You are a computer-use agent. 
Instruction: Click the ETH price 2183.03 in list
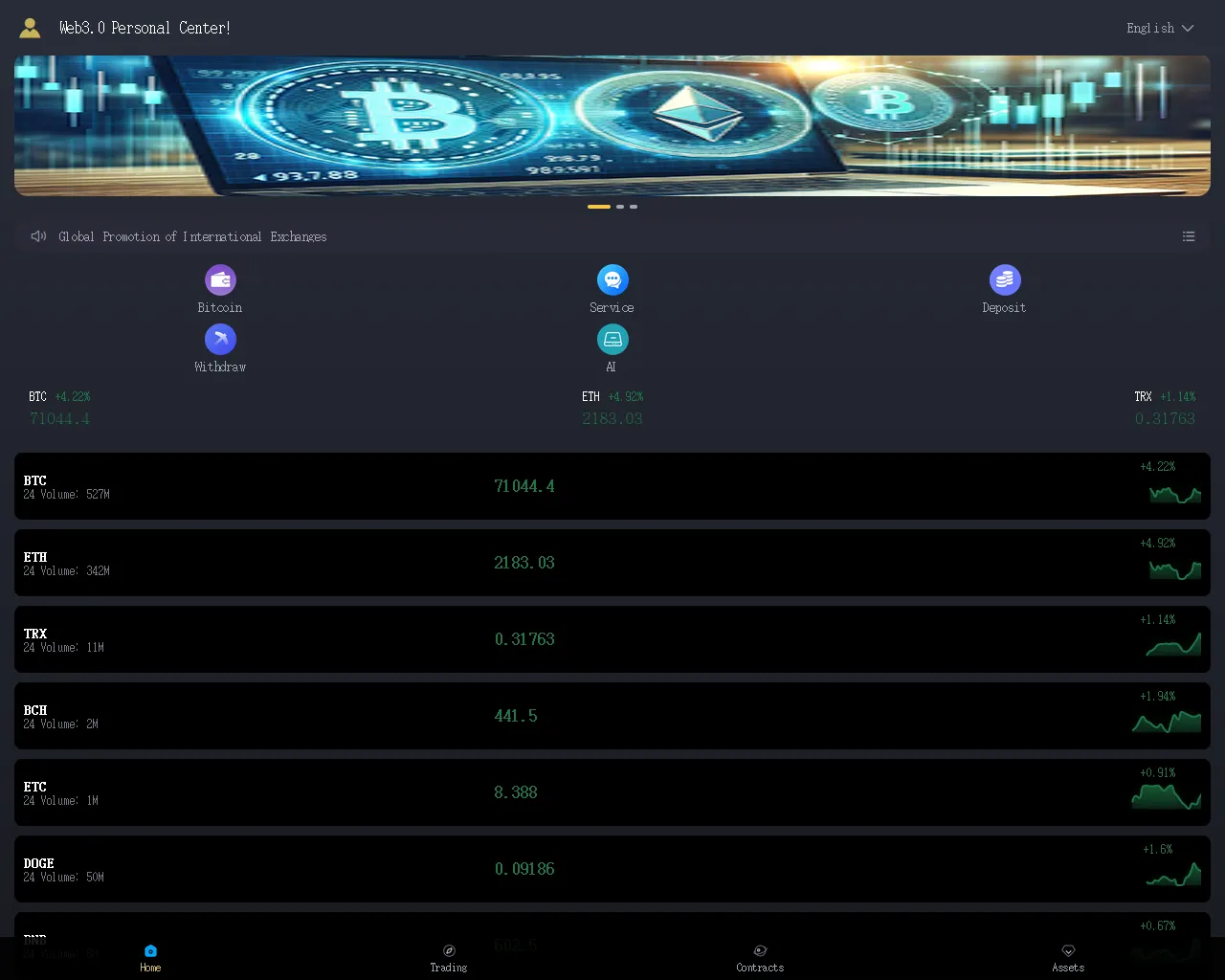click(524, 563)
